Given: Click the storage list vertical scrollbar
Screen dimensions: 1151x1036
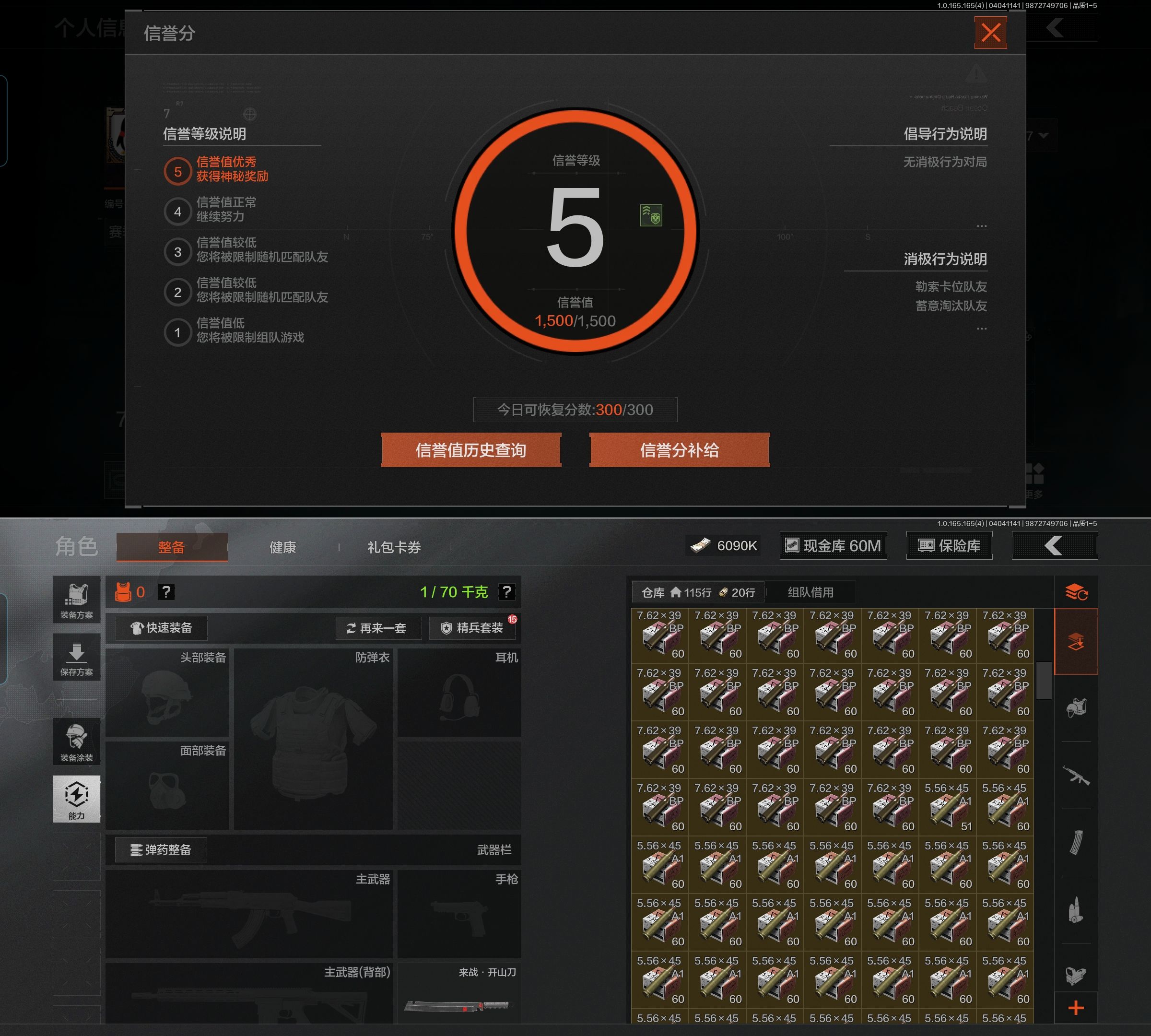Looking at the screenshot, I should pyautogui.click(x=1044, y=680).
